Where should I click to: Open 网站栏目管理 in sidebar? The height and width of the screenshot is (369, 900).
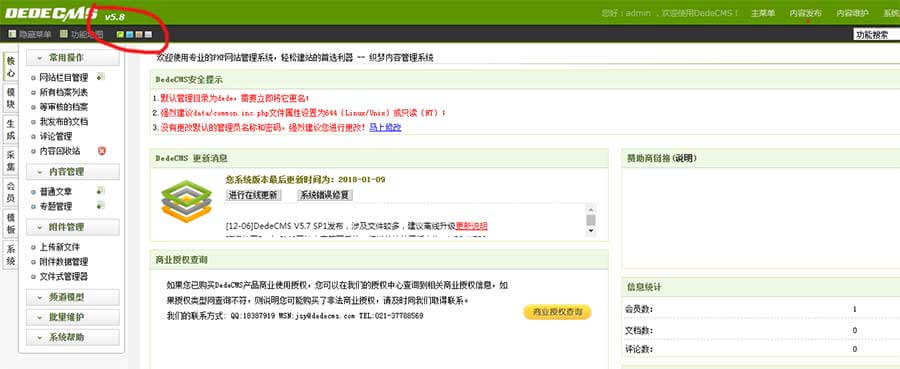pos(64,77)
